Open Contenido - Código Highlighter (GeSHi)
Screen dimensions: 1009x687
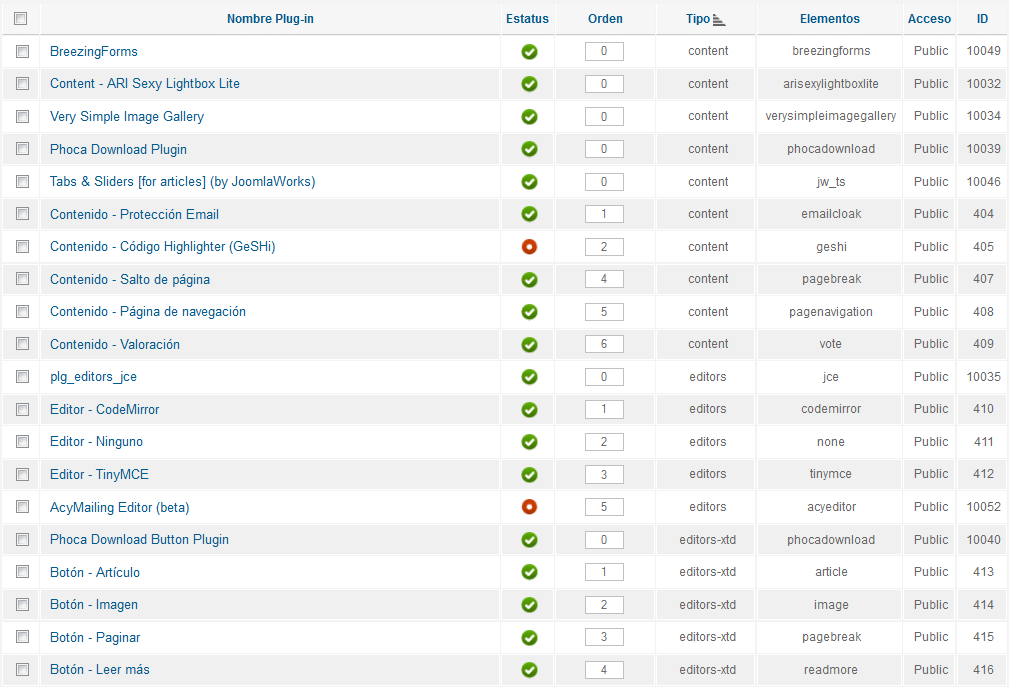coord(163,246)
